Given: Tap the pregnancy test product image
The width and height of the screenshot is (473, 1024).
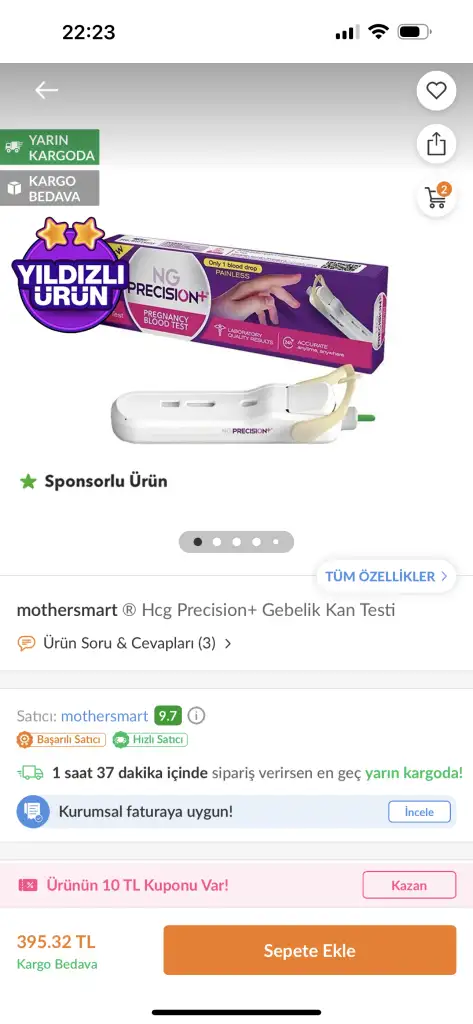Looking at the screenshot, I should pyautogui.click(x=248, y=336).
